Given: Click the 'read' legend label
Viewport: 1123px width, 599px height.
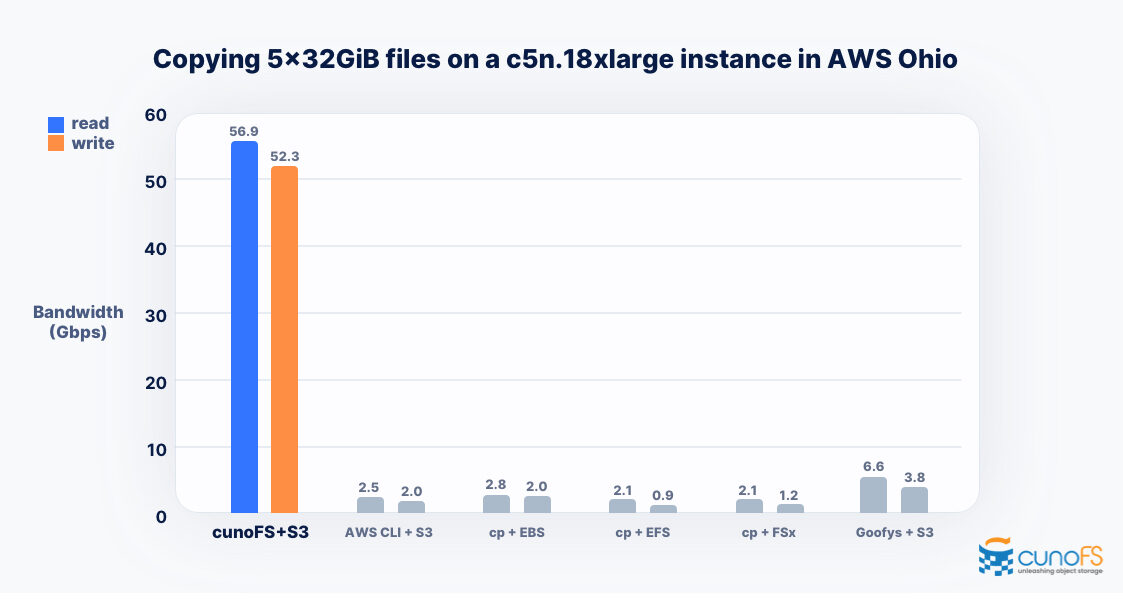Looking at the screenshot, I should coord(90,123).
